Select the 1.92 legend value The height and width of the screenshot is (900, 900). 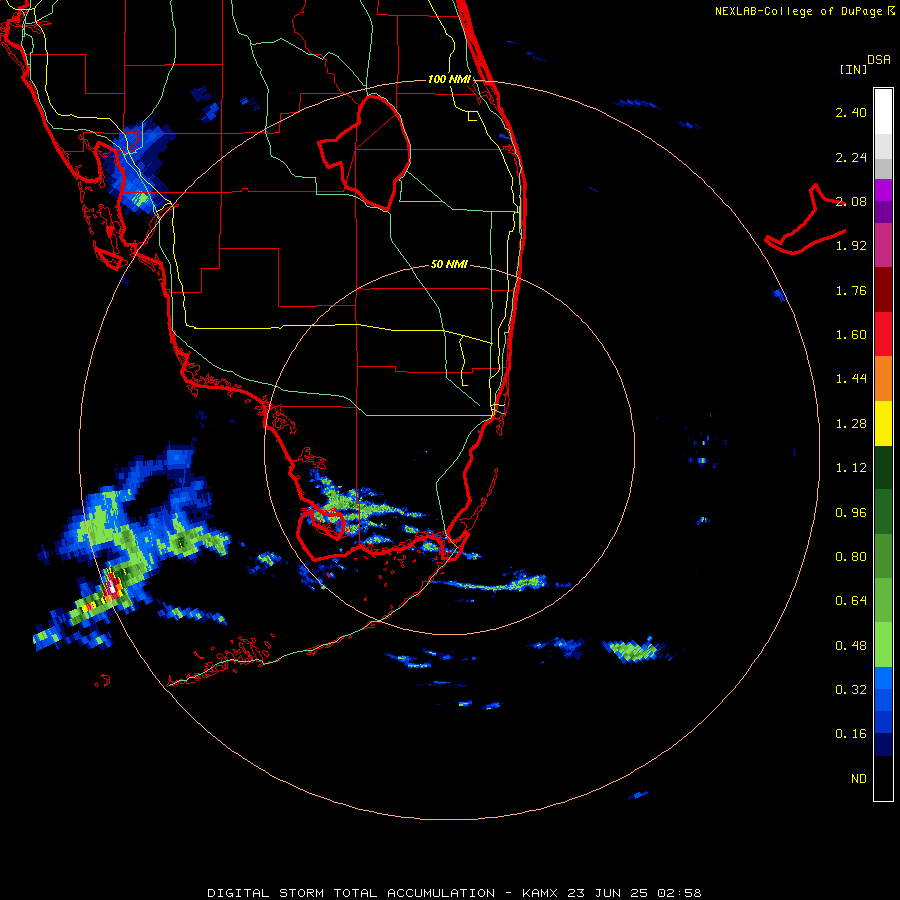851,246
